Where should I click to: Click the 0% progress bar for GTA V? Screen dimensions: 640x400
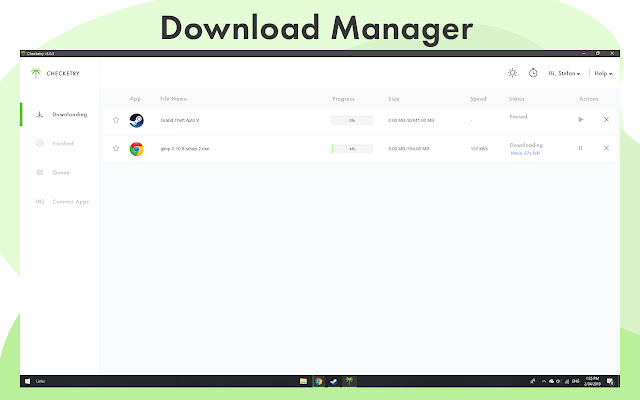click(352, 120)
